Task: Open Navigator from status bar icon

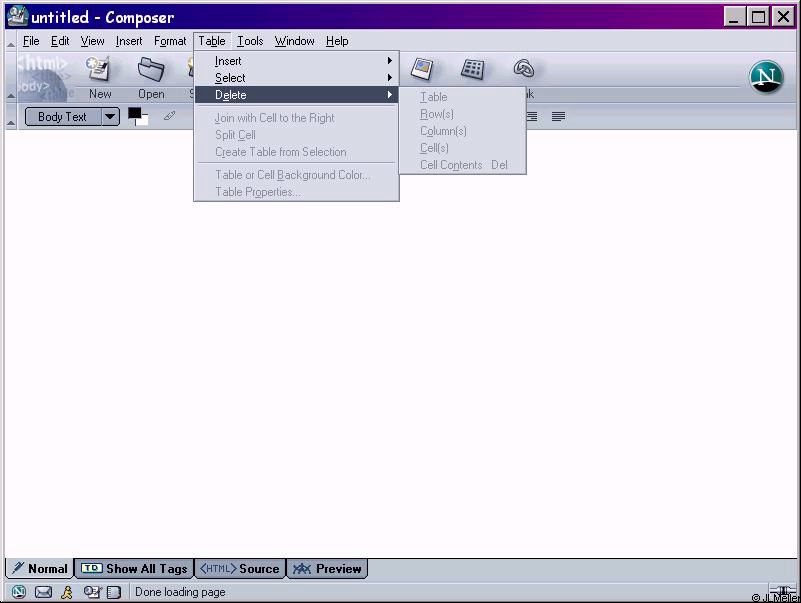Action: [18, 592]
